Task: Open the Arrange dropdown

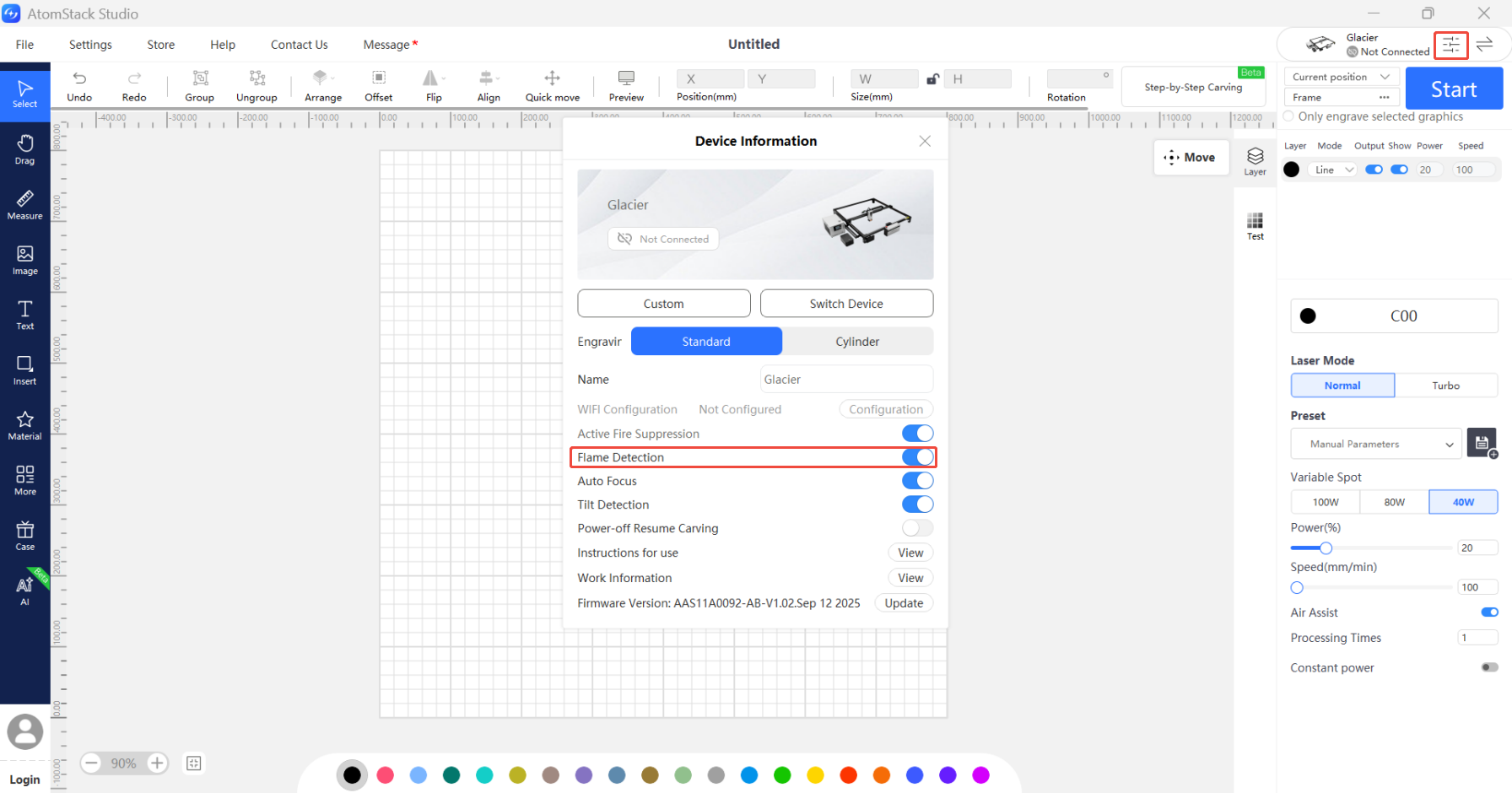Action: pos(333,78)
